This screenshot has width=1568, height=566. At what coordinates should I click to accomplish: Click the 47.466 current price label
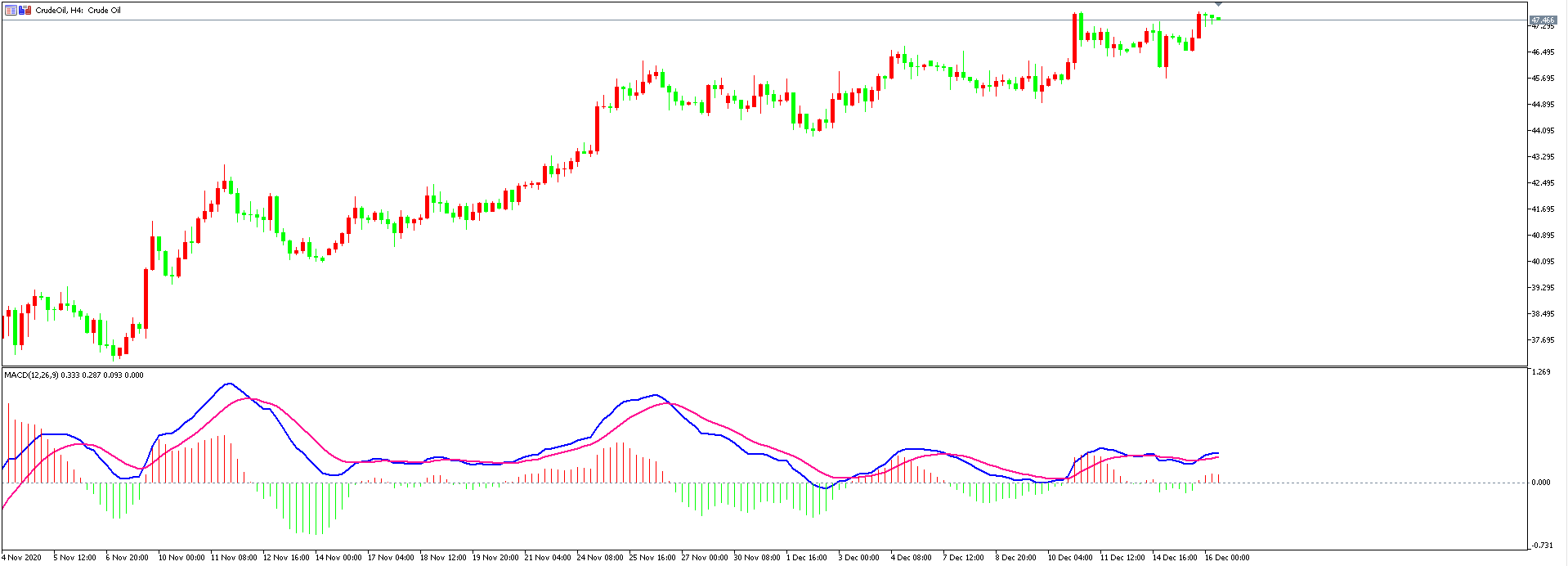(1542, 20)
